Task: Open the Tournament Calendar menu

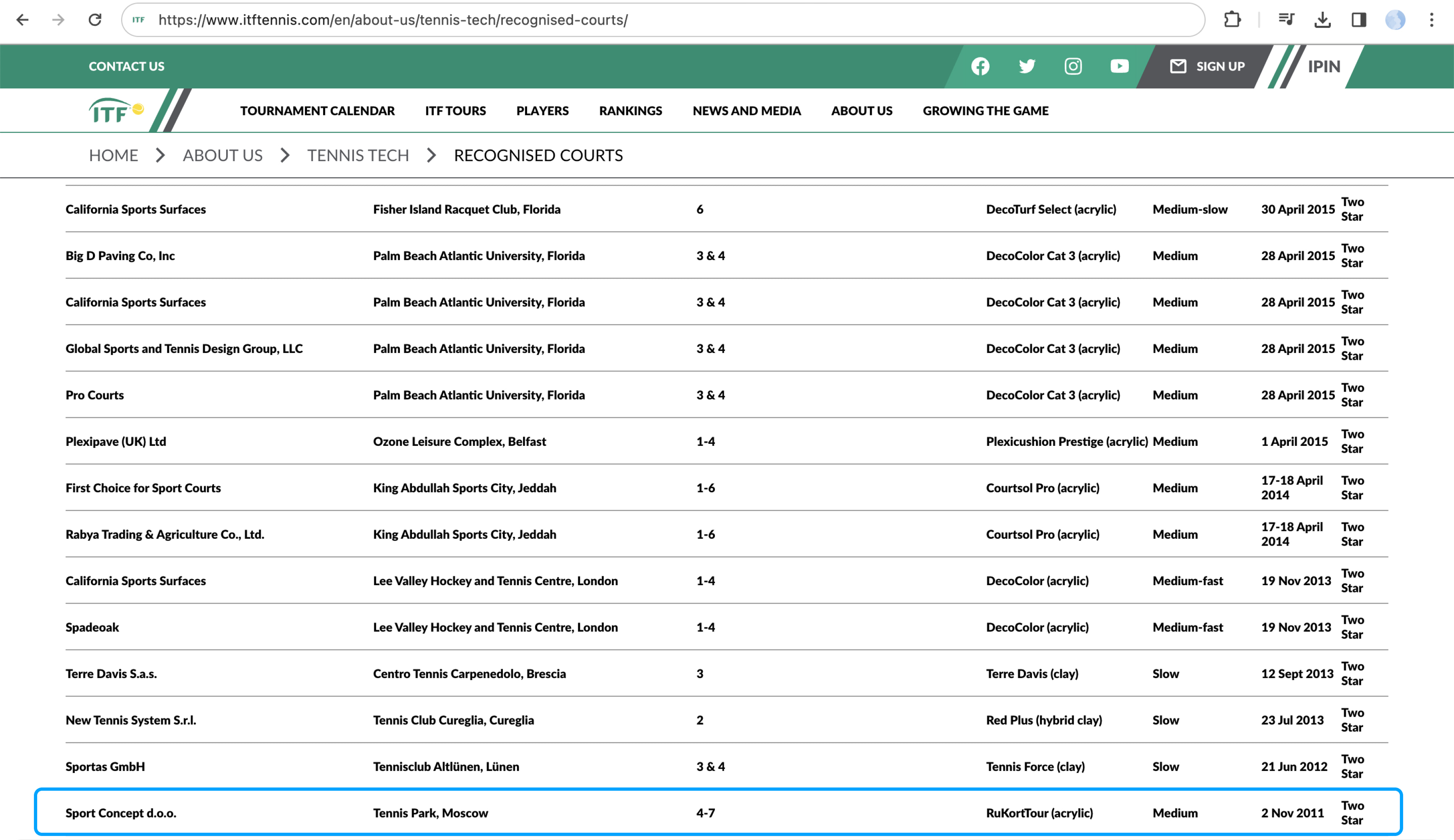Action: pos(317,111)
